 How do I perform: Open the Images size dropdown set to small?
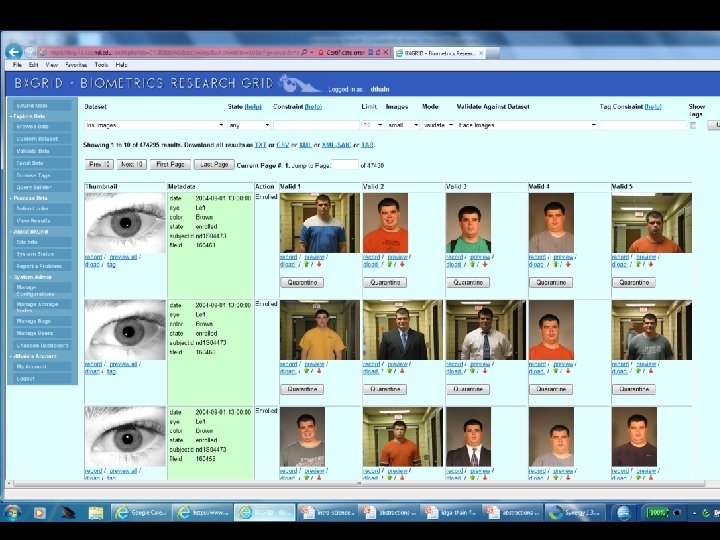click(403, 125)
